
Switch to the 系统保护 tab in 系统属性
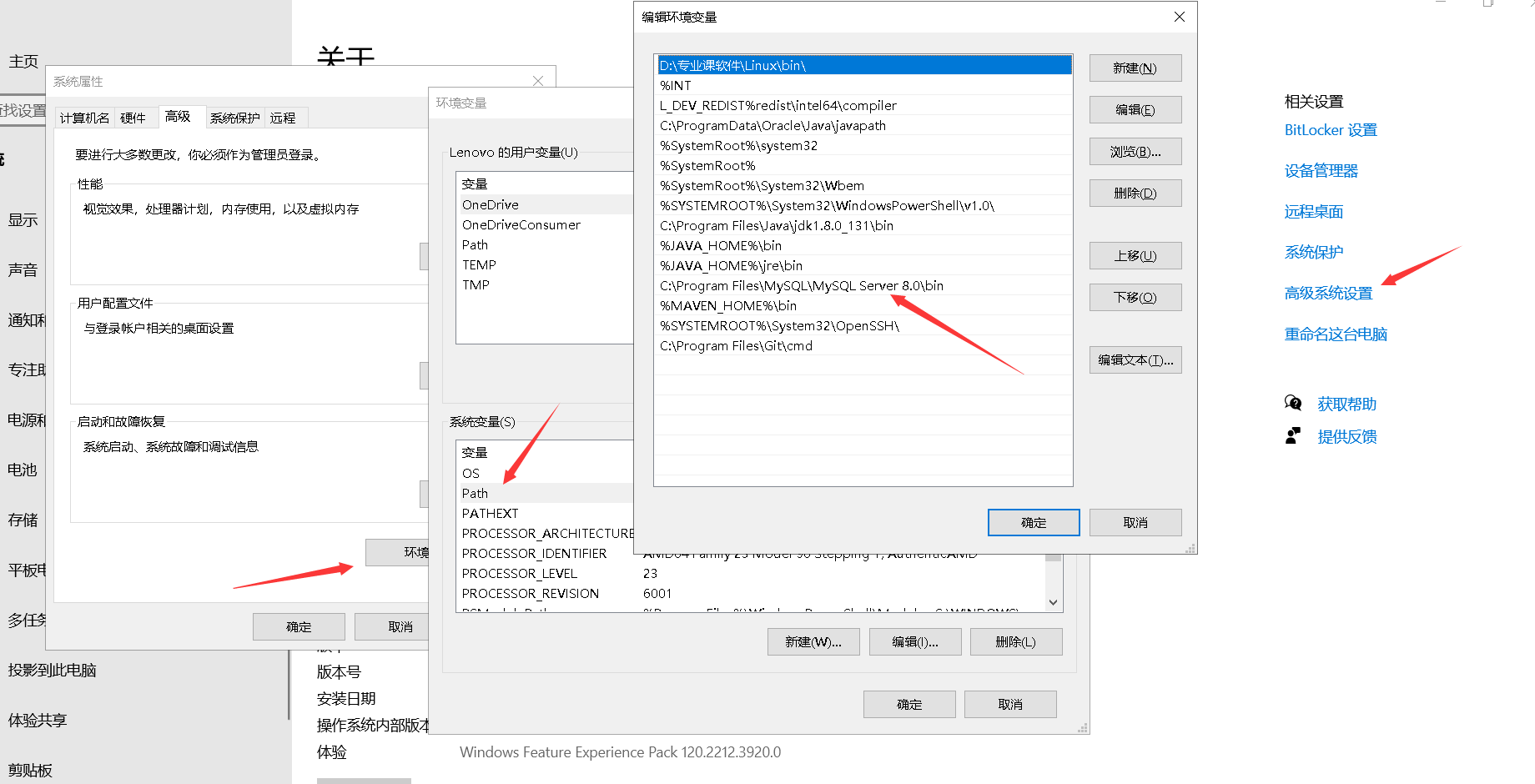pos(234,118)
